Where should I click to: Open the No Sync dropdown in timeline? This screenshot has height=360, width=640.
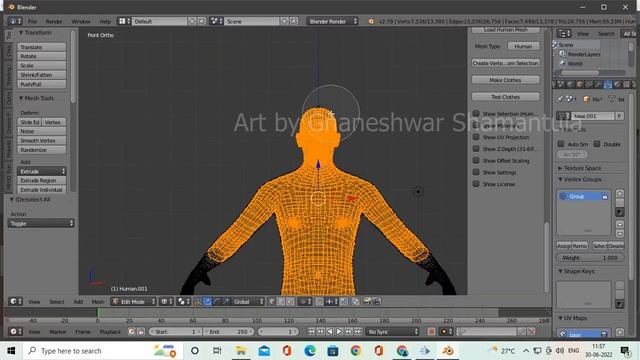coord(392,331)
